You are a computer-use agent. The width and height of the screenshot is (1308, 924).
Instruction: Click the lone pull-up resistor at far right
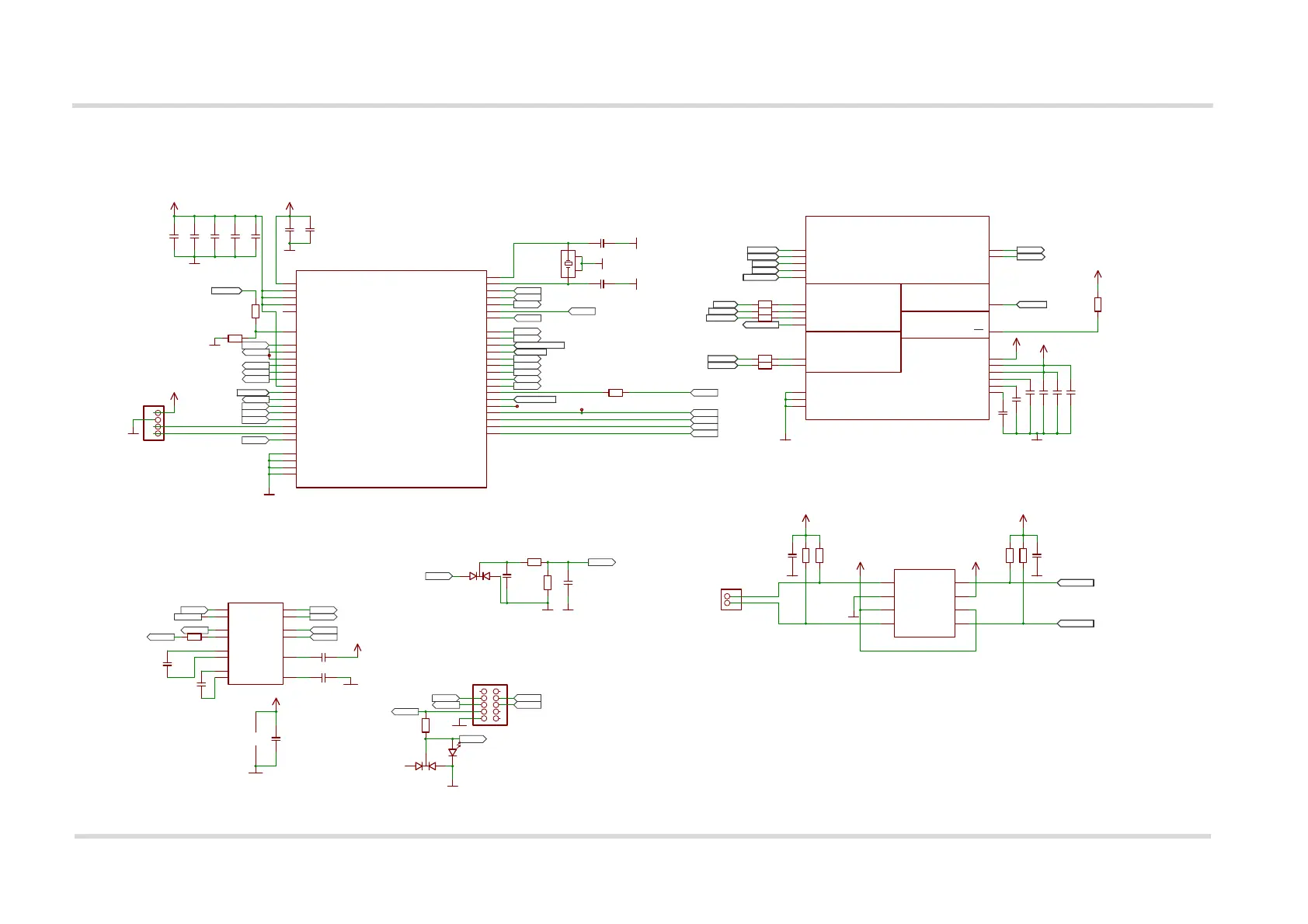pos(1098,304)
